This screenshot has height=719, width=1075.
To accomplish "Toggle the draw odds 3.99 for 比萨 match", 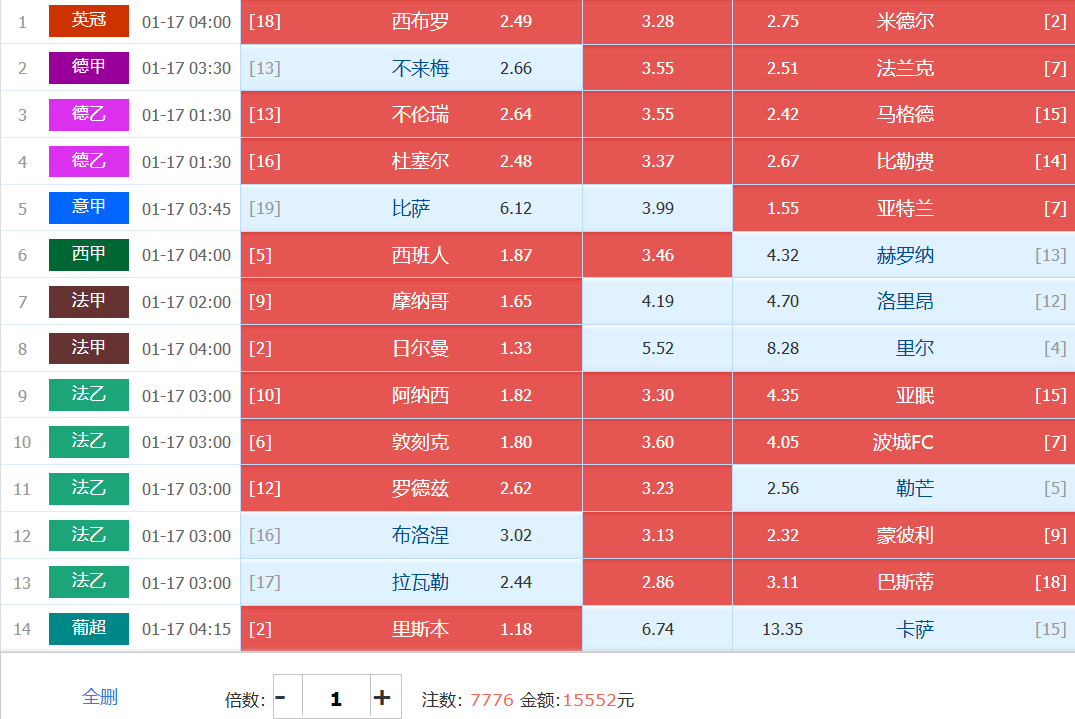I will tap(657, 208).
